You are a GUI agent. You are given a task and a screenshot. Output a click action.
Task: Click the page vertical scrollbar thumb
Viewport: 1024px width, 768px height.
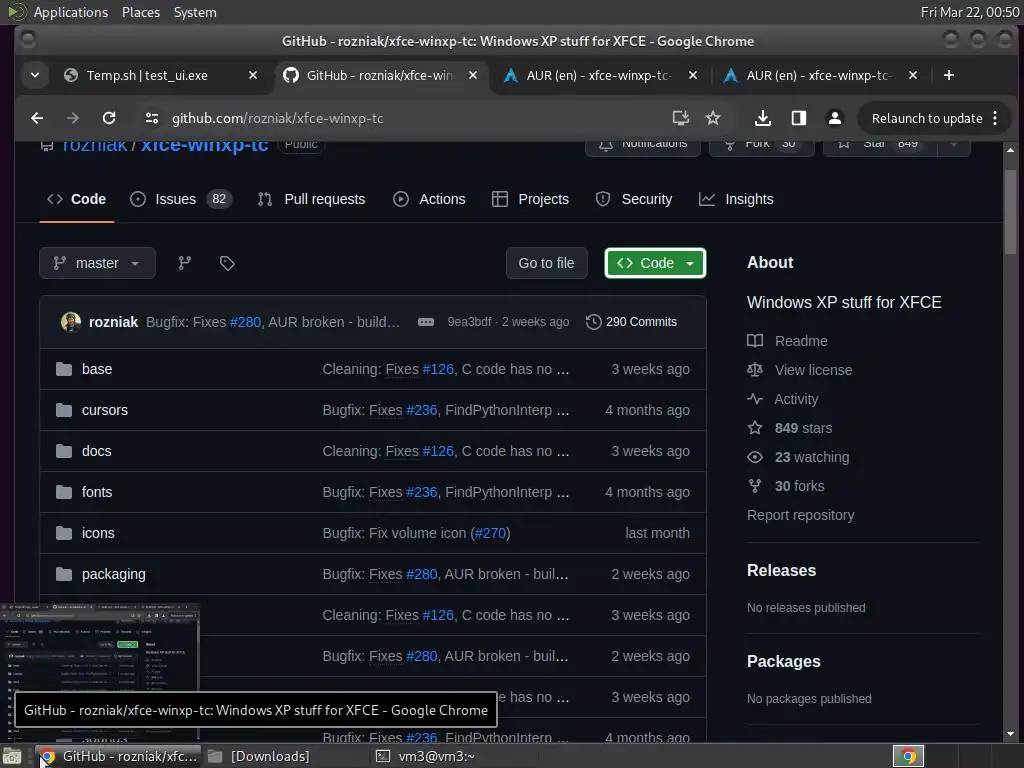point(1010,212)
